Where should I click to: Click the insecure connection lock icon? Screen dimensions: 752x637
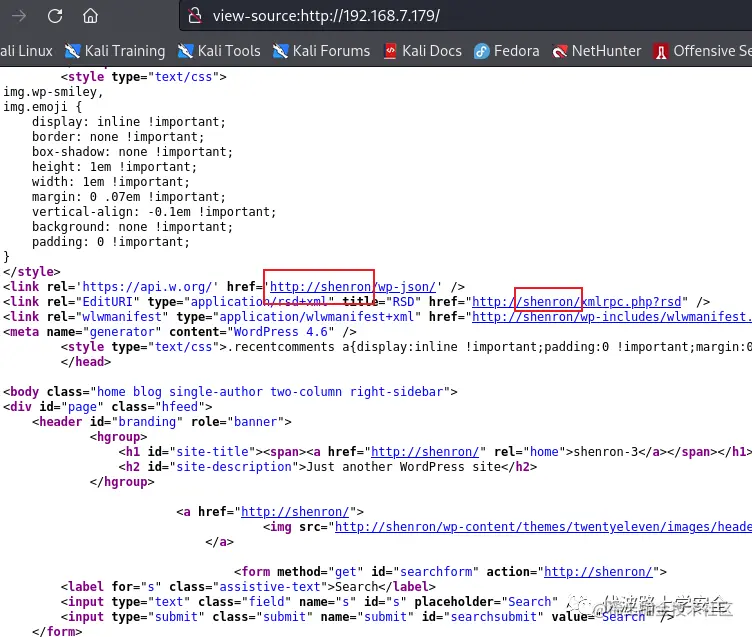[x=195, y=16]
